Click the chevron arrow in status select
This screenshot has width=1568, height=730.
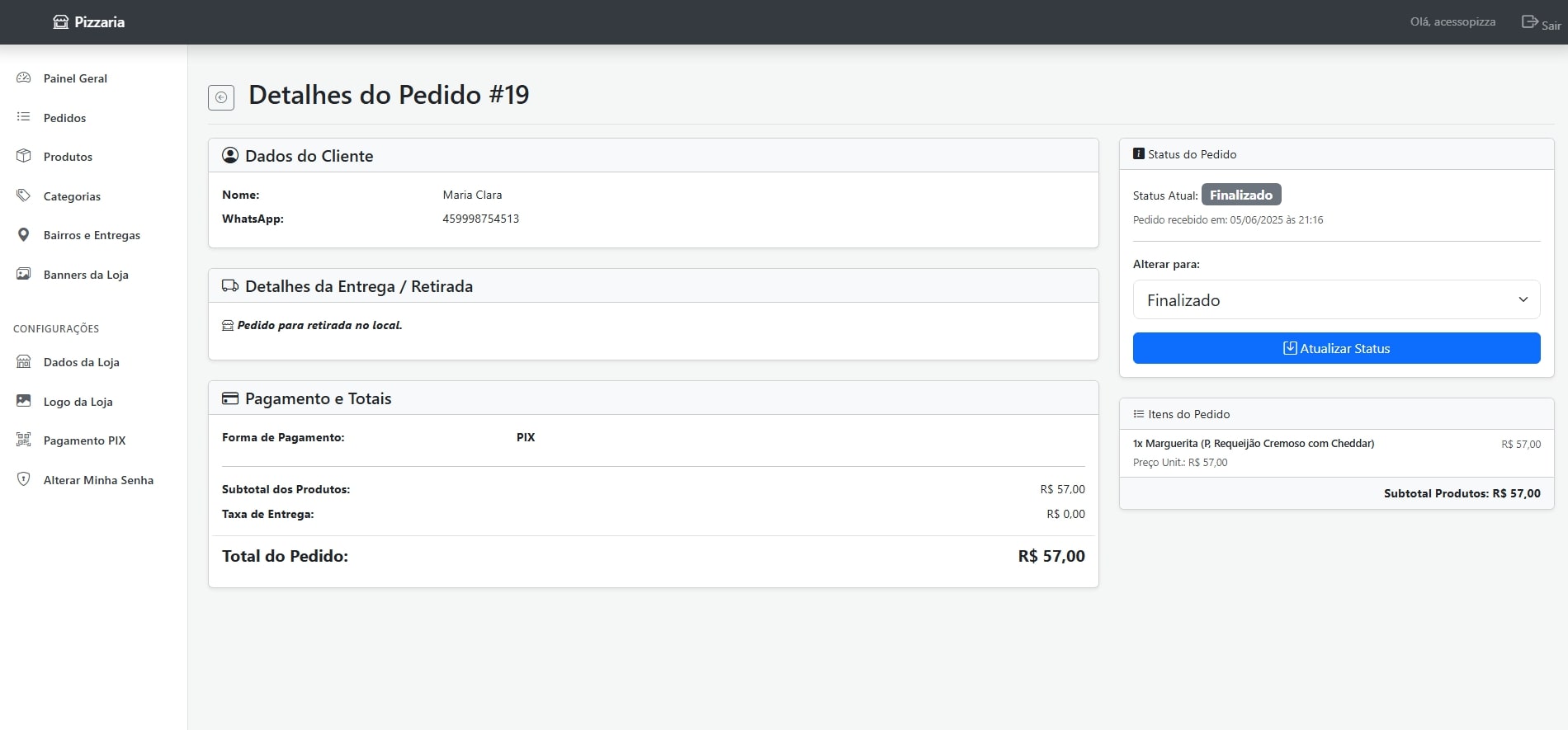pos(1523,299)
